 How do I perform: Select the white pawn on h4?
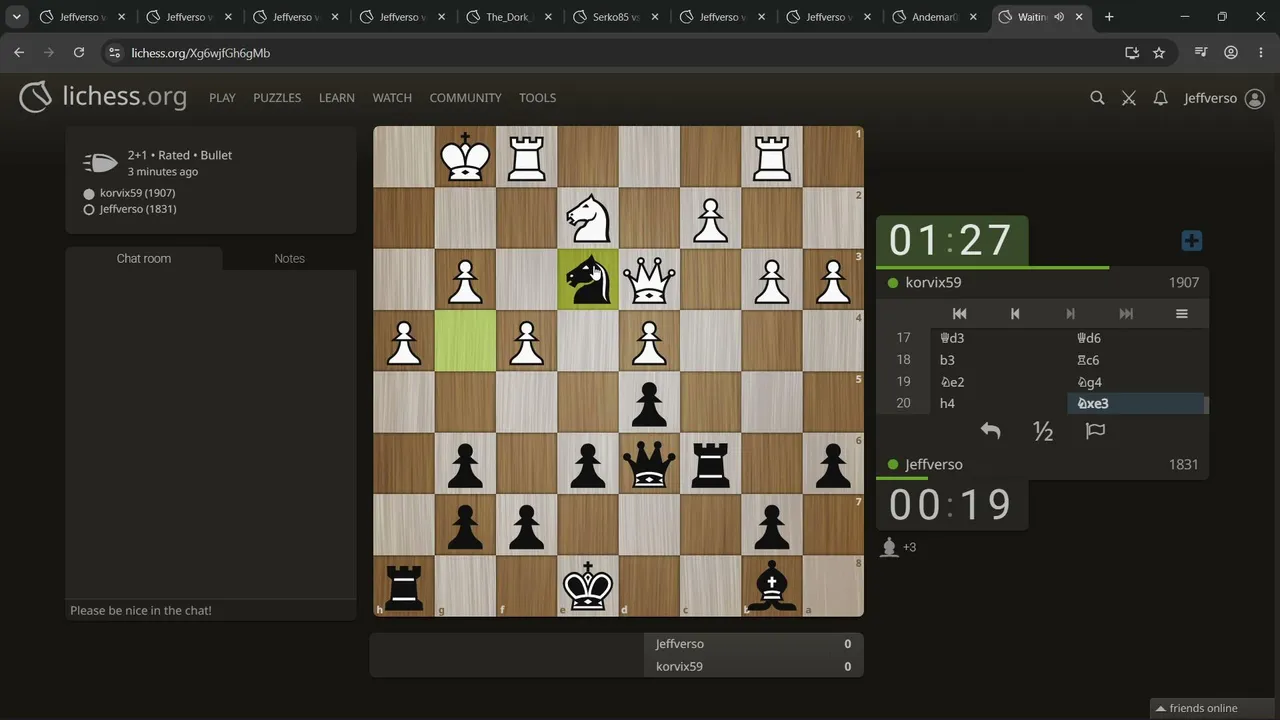[404, 341]
